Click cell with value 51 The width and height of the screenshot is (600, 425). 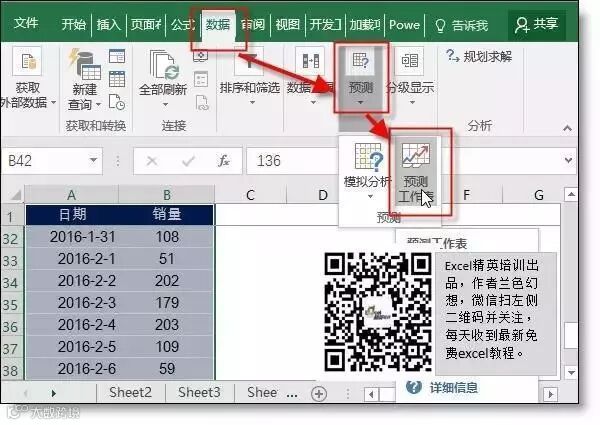[x=166, y=259]
